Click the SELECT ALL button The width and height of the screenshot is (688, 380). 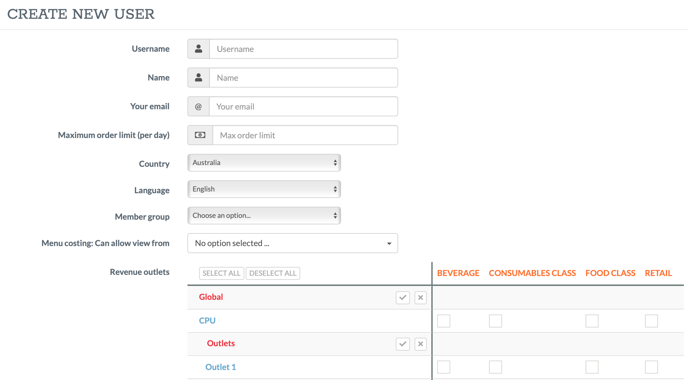(221, 273)
